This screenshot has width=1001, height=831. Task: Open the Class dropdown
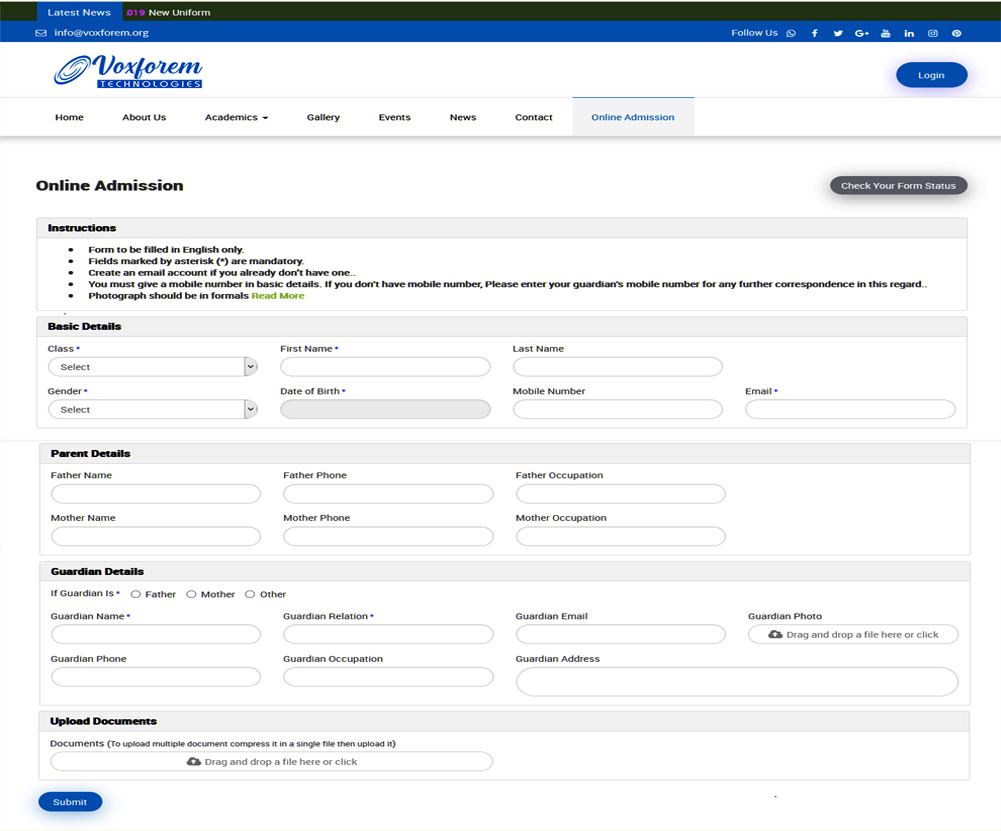click(x=152, y=367)
